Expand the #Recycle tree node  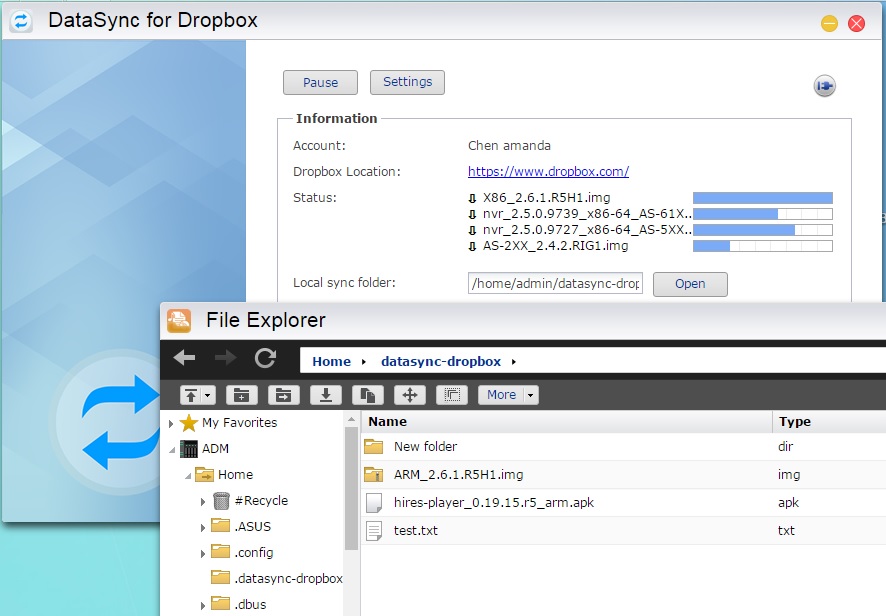[x=203, y=502]
